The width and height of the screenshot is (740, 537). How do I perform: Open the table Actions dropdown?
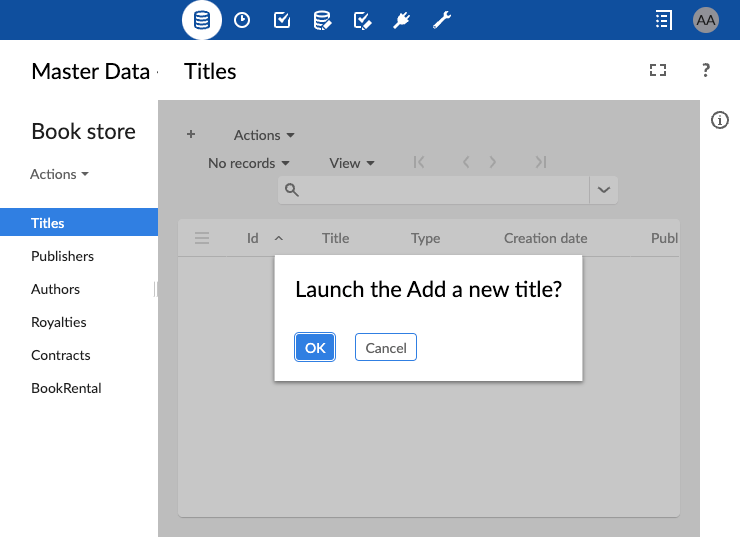point(264,135)
